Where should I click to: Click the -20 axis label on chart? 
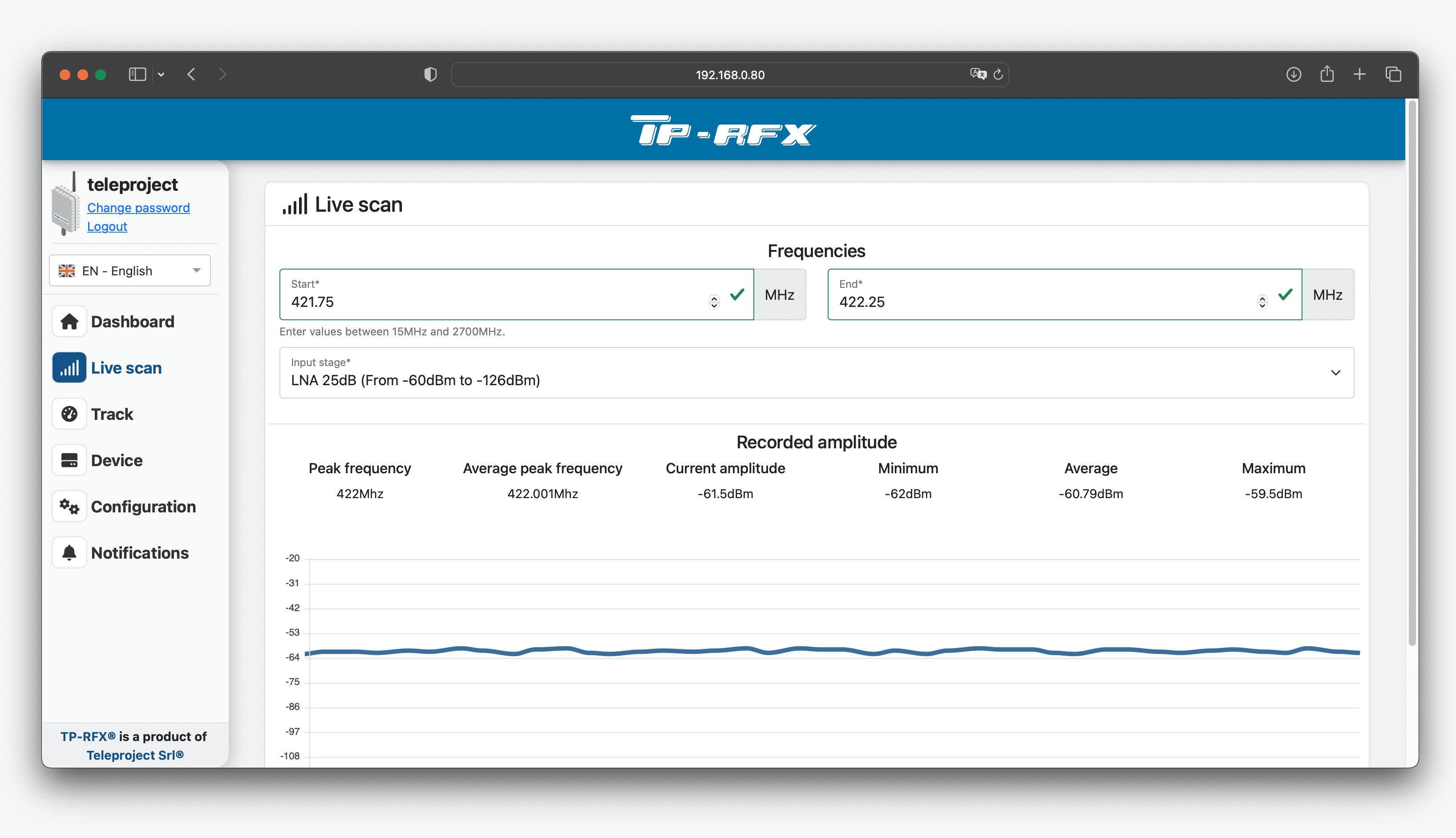pyautogui.click(x=293, y=558)
